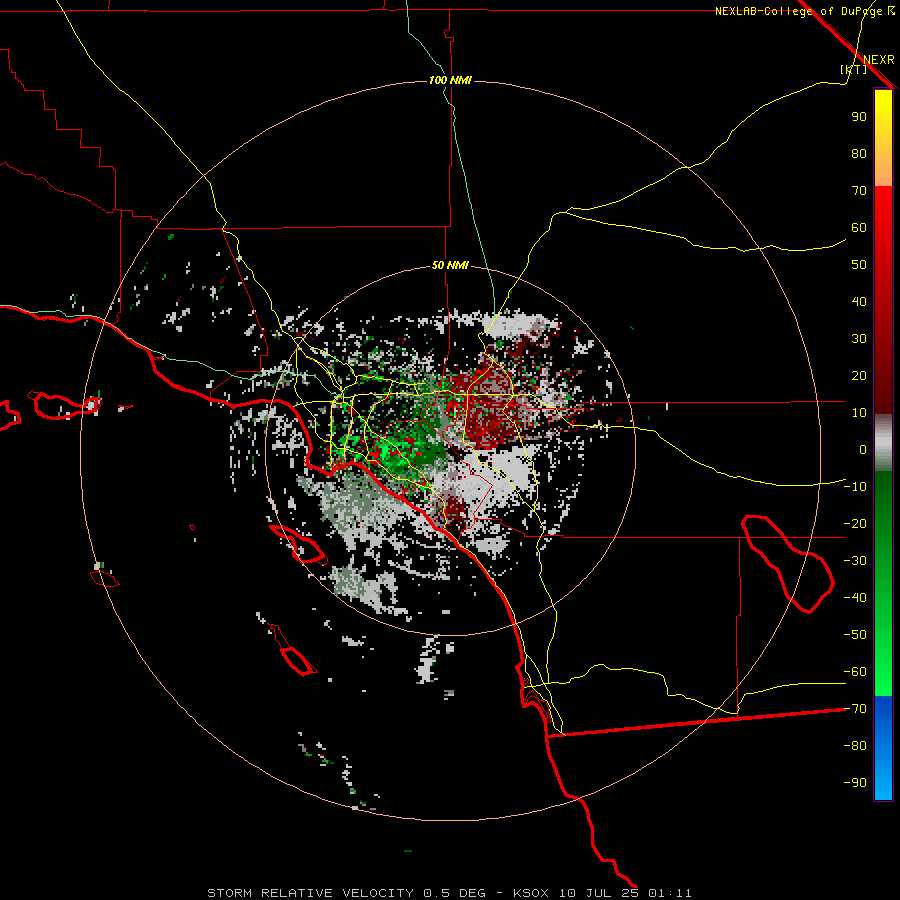Click the Storm Relative Velocity KSOX footer caption
This screenshot has width=900, height=900.
pos(449,893)
